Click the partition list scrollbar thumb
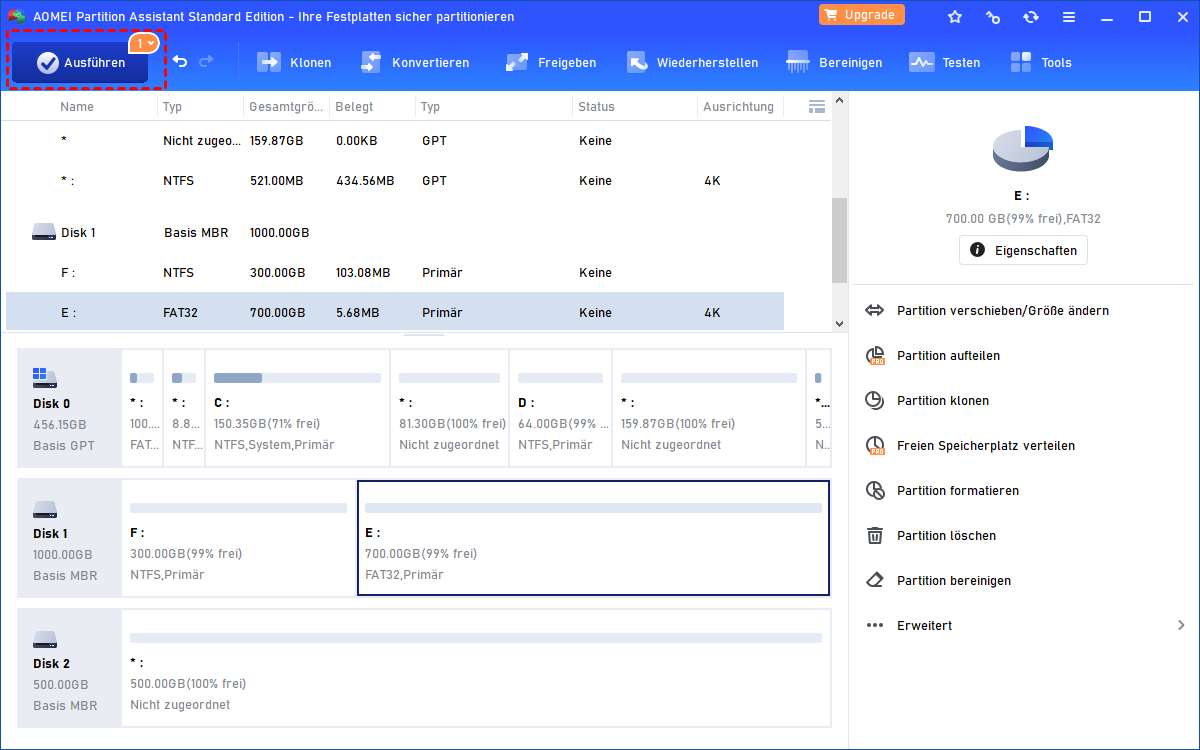 coord(839,240)
